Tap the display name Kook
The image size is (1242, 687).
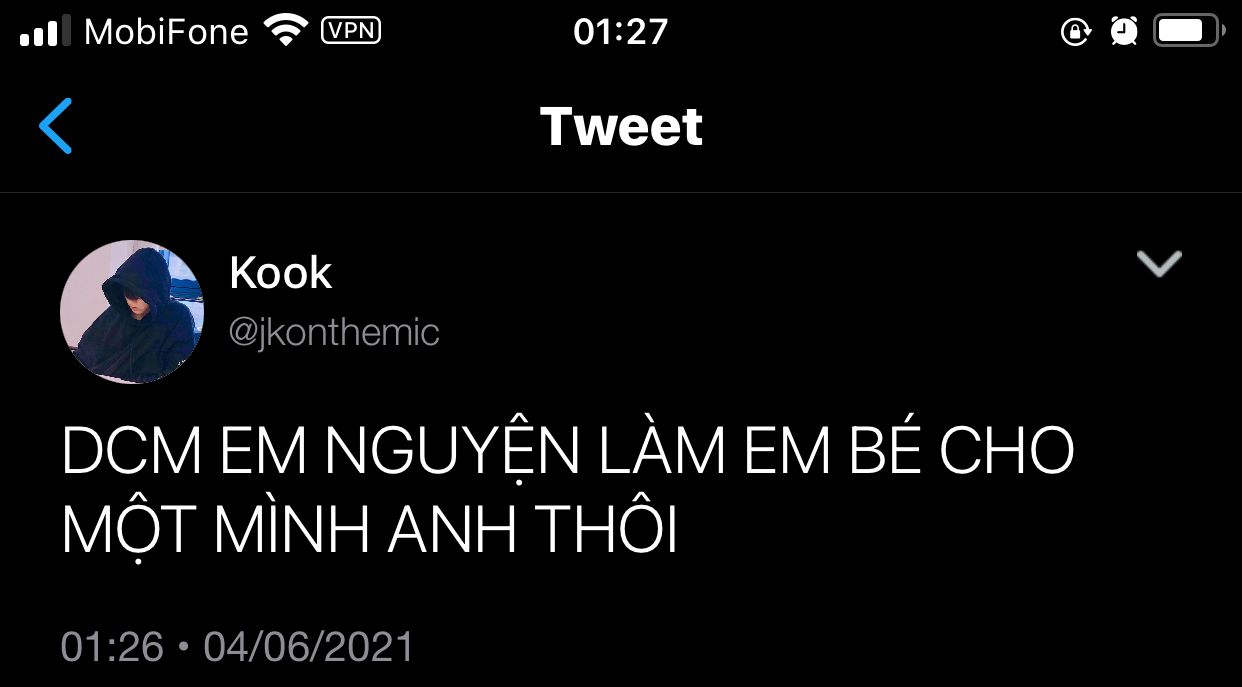tap(281, 273)
